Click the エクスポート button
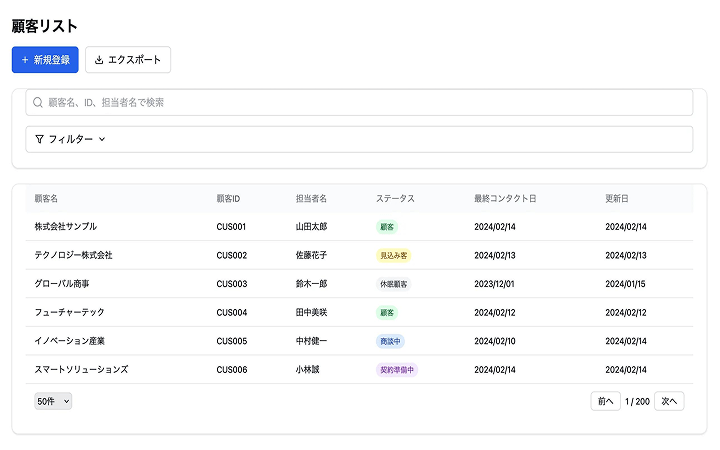 pos(128,60)
